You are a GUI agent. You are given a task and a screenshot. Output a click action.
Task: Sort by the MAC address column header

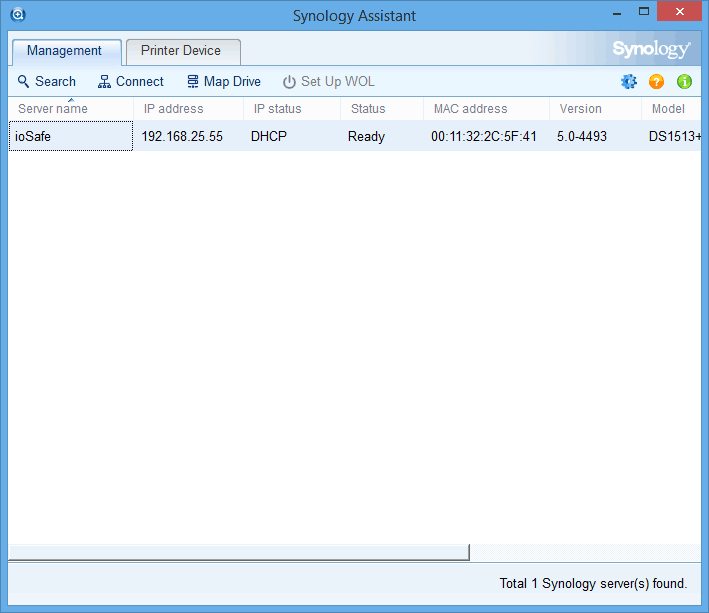(487, 109)
